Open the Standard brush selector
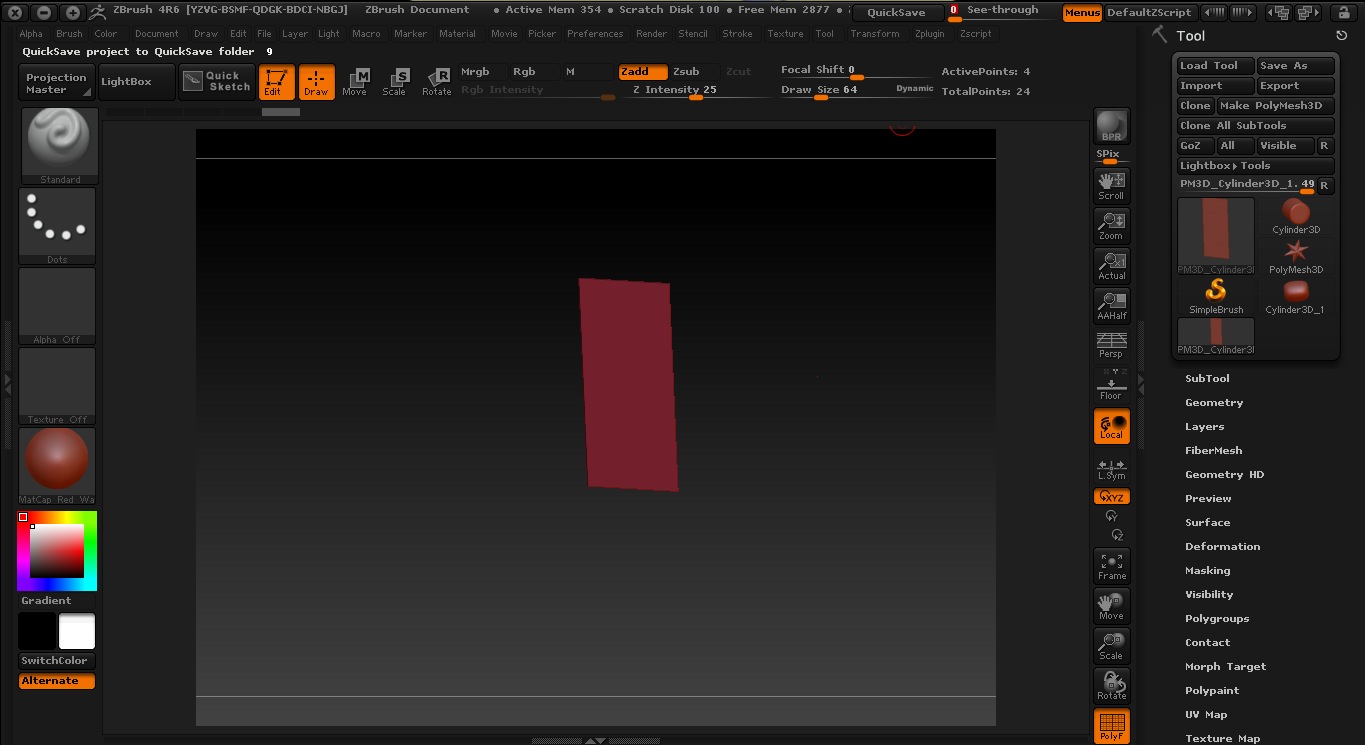This screenshot has height=745, width=1365. (x=60, y=146)
